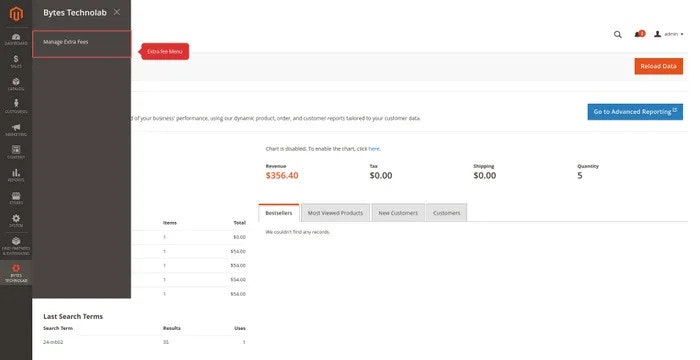Click the Magento logo icon
The width and height of the screenshot is (700, 360).
(x=16, y=14)
